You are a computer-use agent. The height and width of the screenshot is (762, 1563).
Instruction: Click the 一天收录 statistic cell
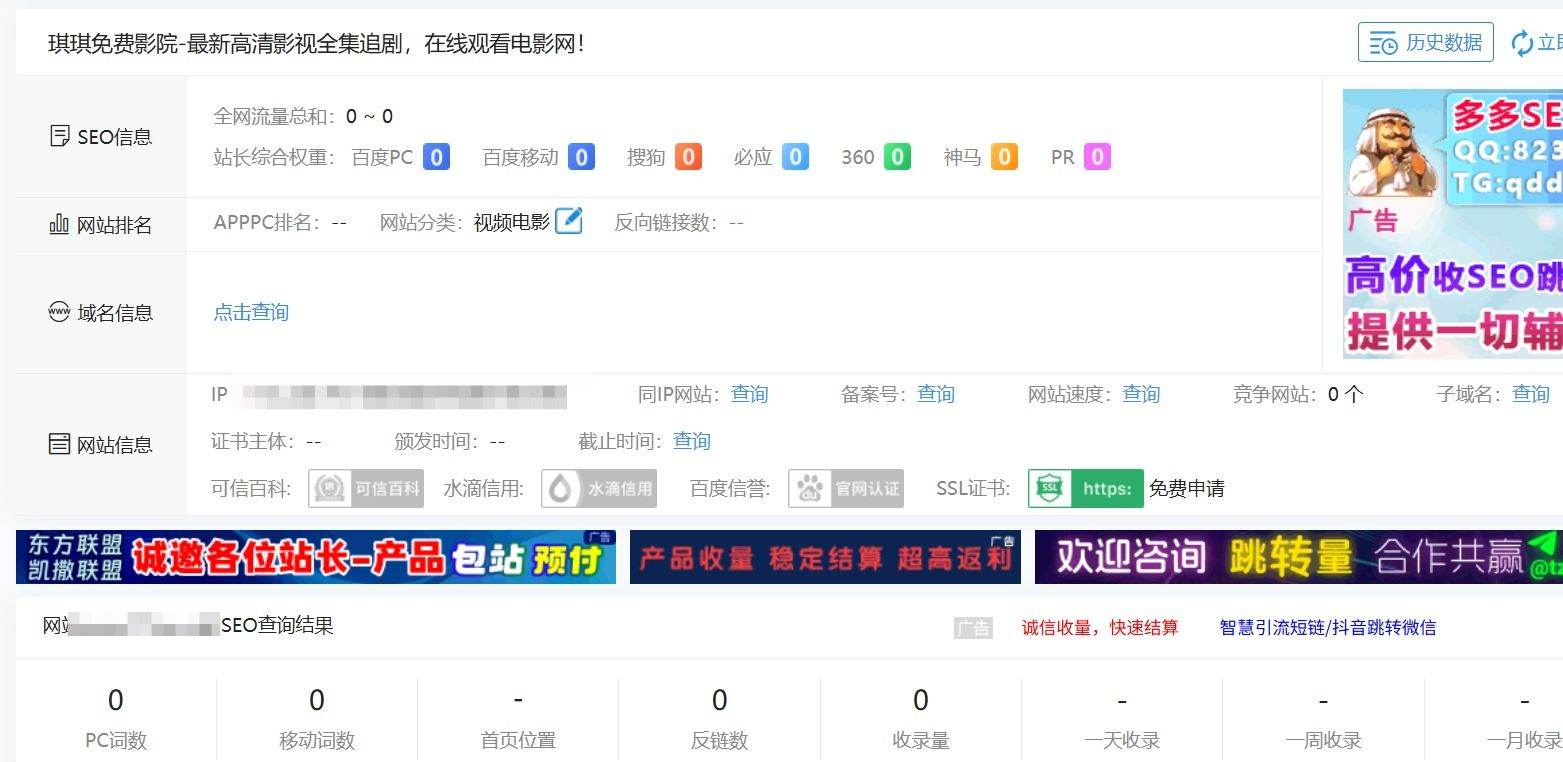pyautogui.click(x=1122, y=720)
